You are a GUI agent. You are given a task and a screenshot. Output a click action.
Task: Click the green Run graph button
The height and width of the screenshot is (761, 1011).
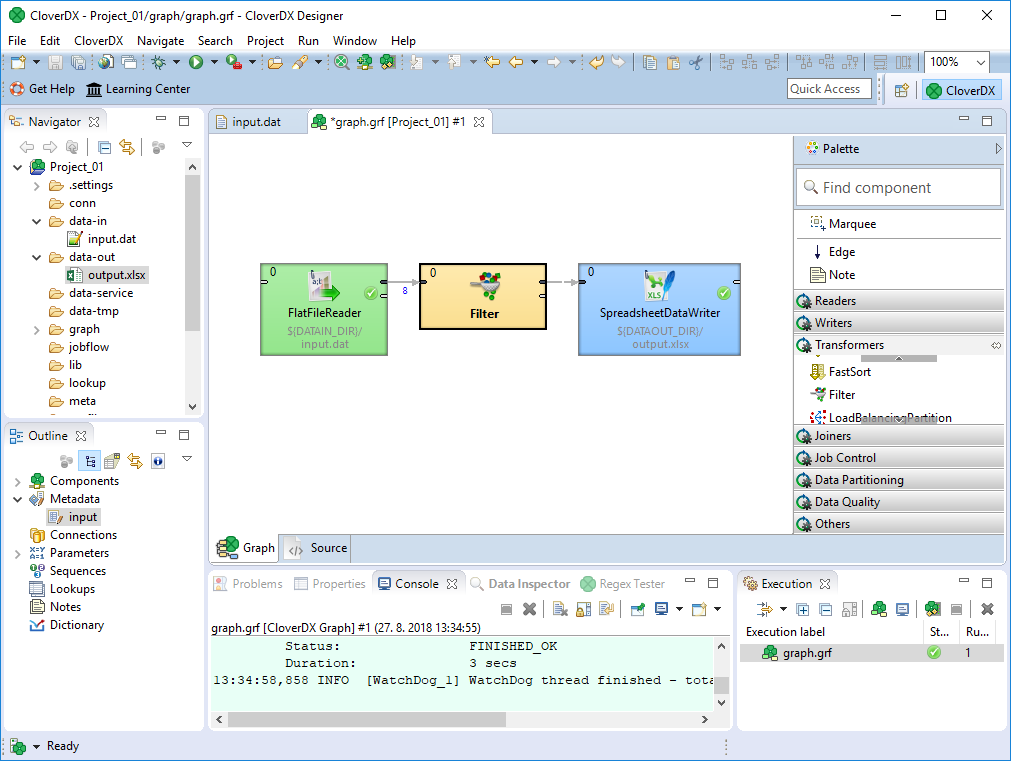[196, 62]
